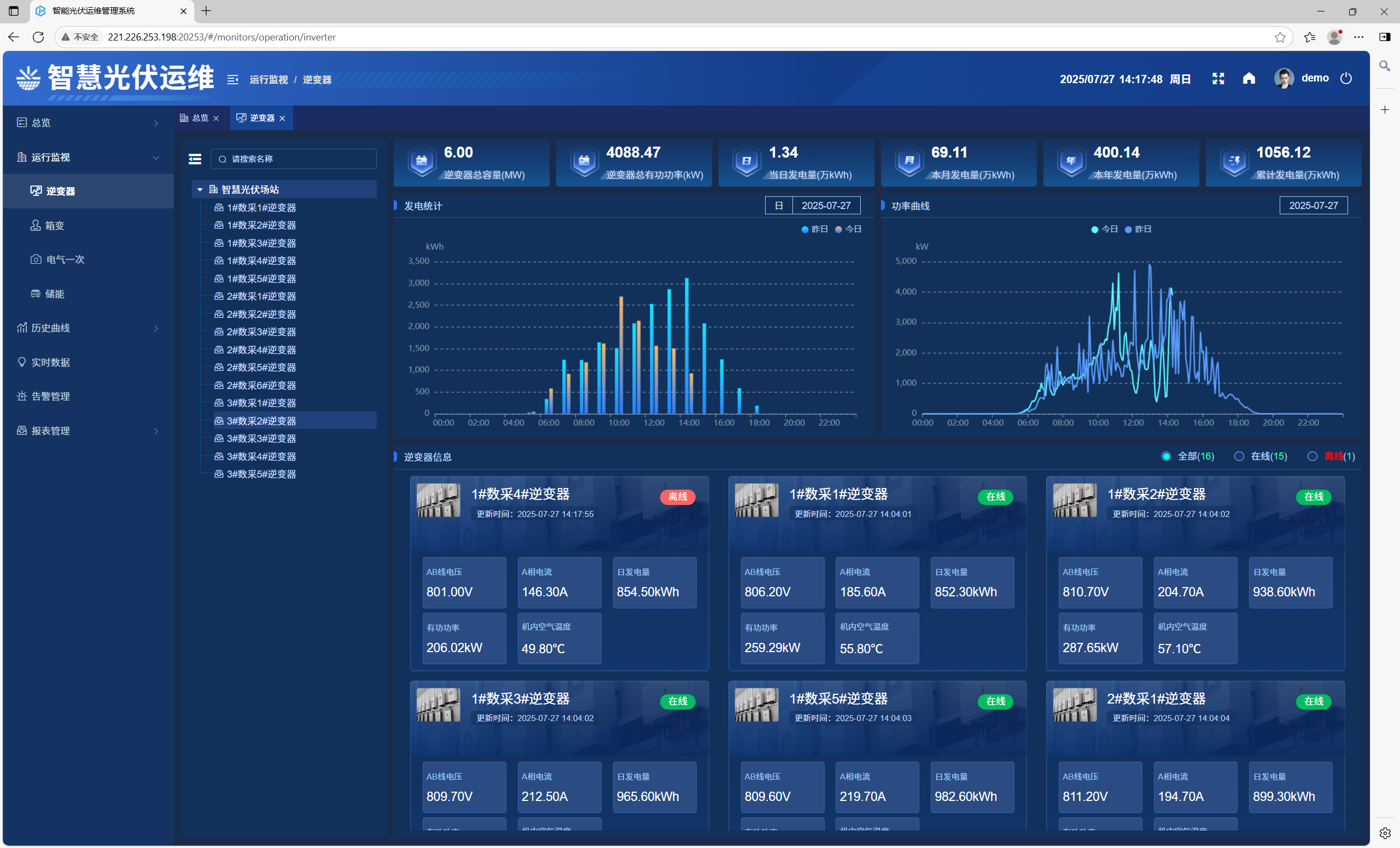Click the 运行监视 breadcrumb link
Screen dimensions: 1400x848
point(268,79)
